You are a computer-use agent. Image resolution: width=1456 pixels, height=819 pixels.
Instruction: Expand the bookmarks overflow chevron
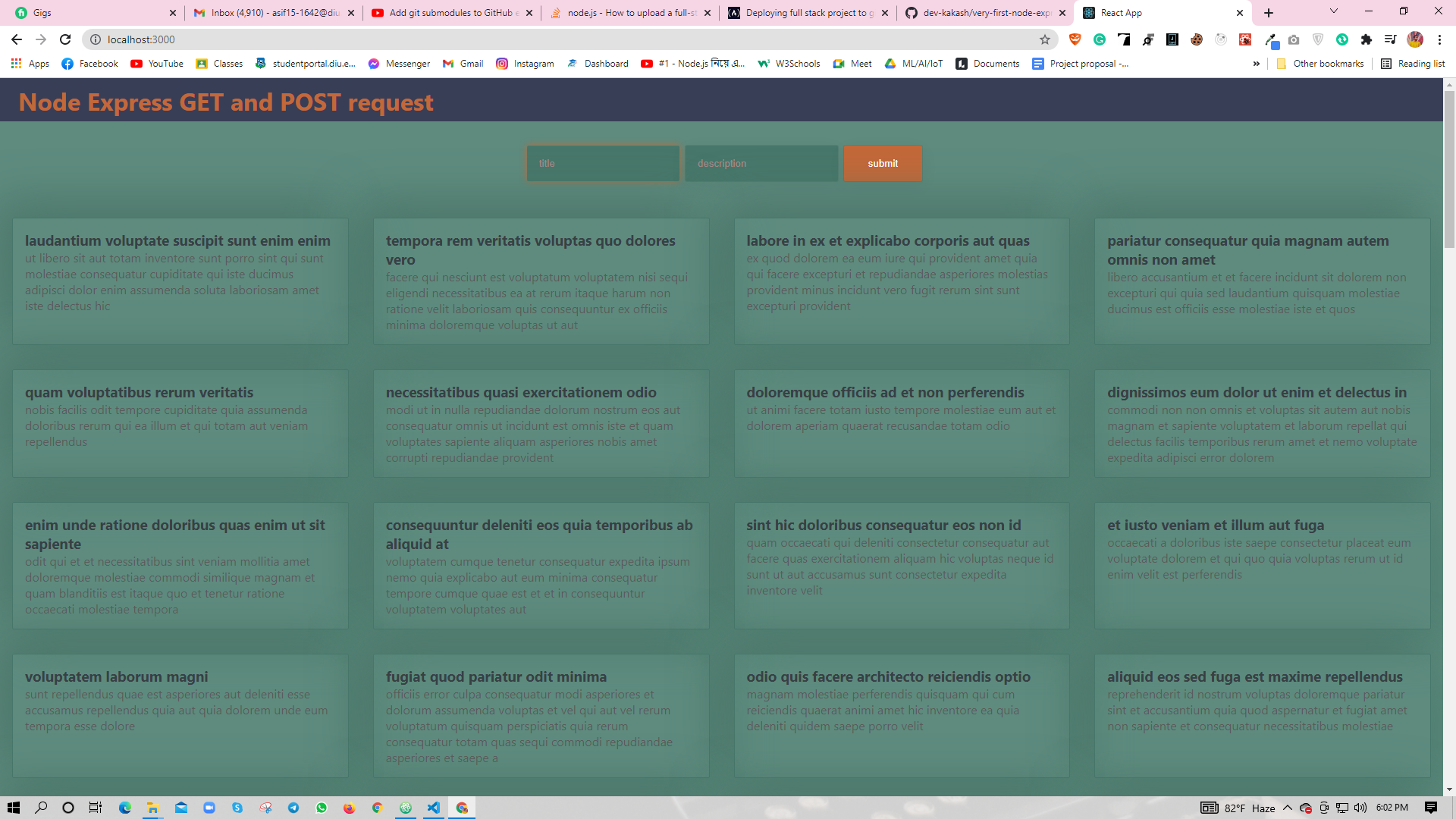pyautogui.click(x=1257, y=64)
